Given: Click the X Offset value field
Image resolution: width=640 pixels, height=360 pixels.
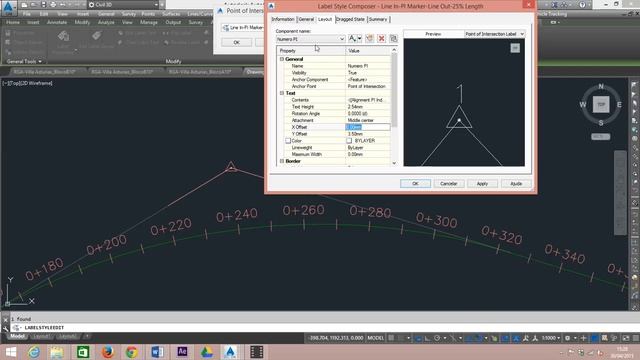Looking at the screenshot, I should [368, 127].
